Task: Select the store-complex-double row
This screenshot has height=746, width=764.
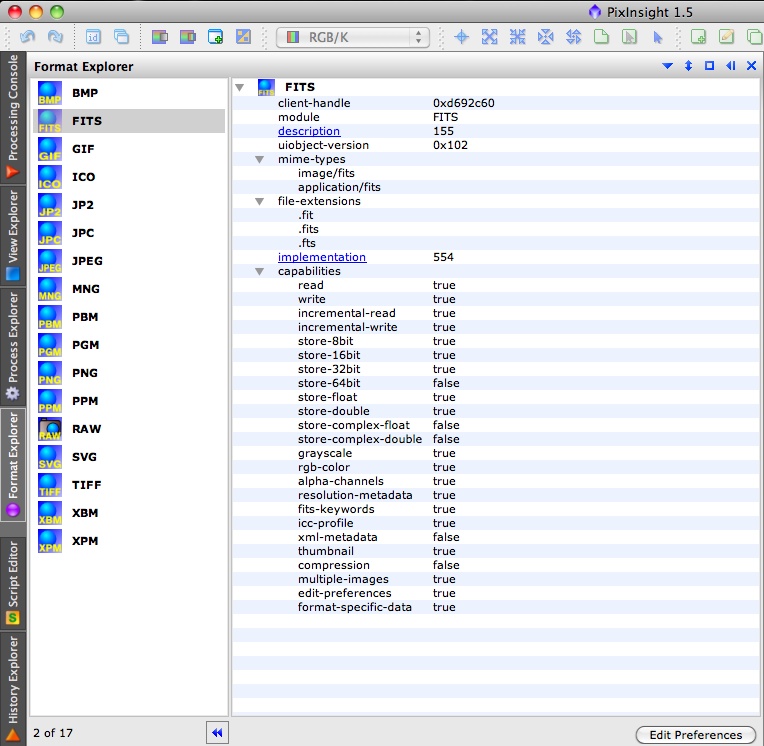Action: coord(496,439)
